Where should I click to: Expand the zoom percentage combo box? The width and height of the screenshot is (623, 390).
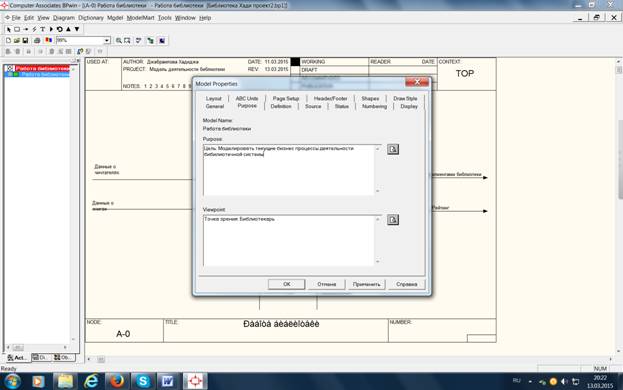click(107, 41)
